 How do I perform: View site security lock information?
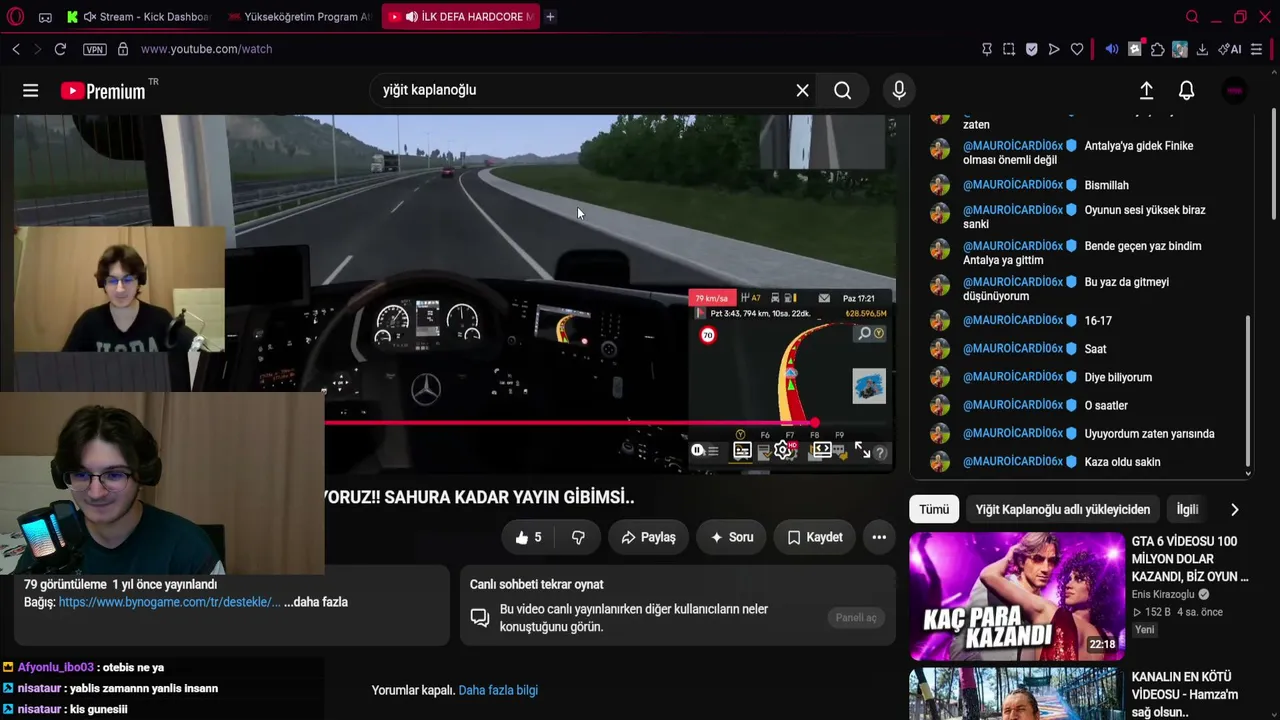click(x=123, y=49)
